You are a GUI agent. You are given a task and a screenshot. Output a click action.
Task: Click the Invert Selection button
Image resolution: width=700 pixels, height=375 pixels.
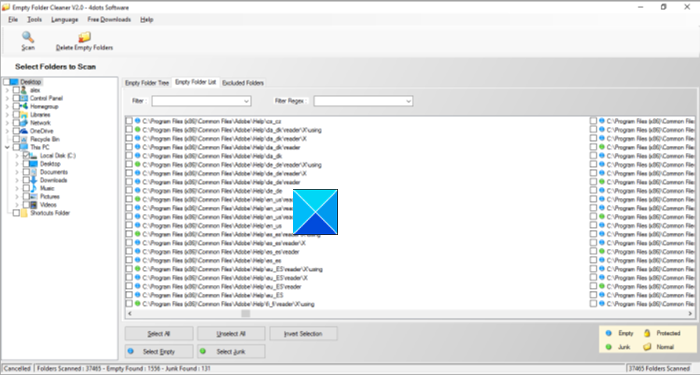pyautogui.click(x=304, y=333)
